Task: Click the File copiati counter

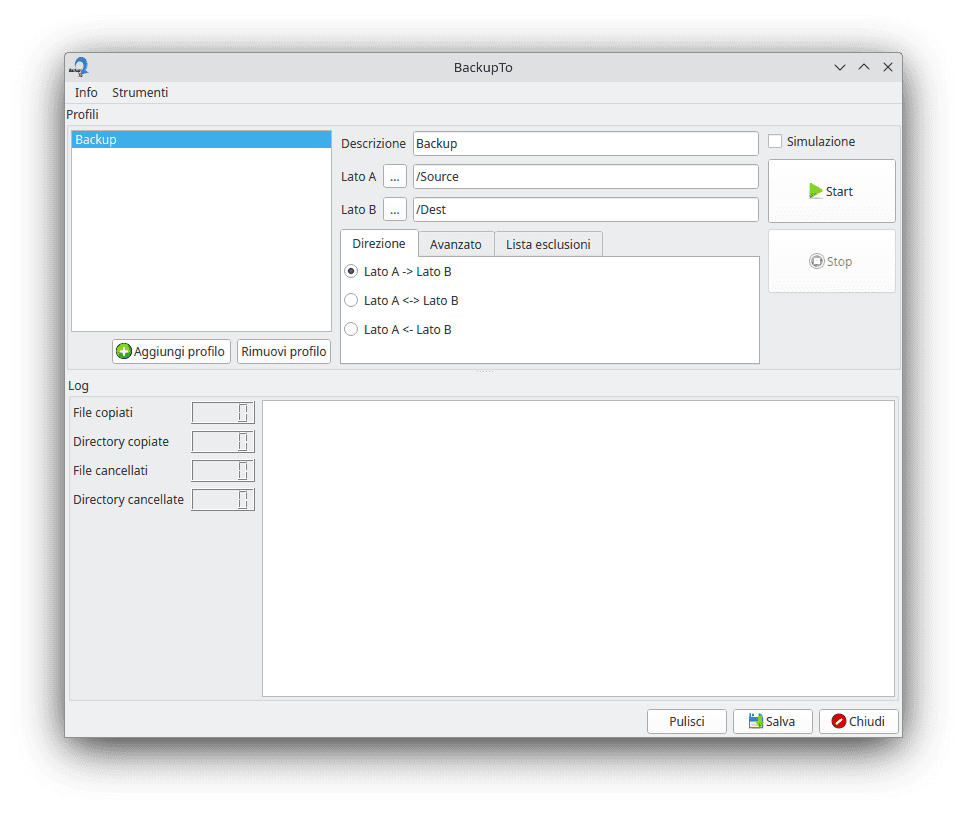Action: point(223,413)
